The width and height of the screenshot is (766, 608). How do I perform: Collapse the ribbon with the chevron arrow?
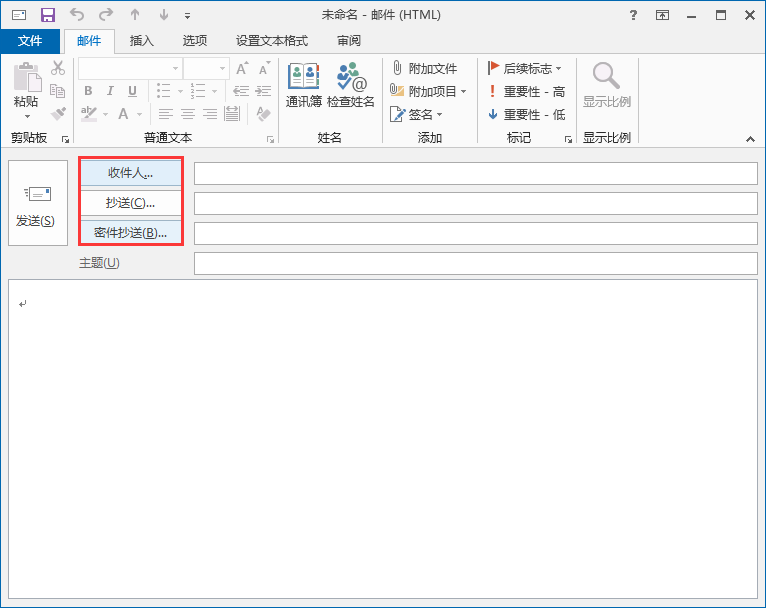point(750,137)
